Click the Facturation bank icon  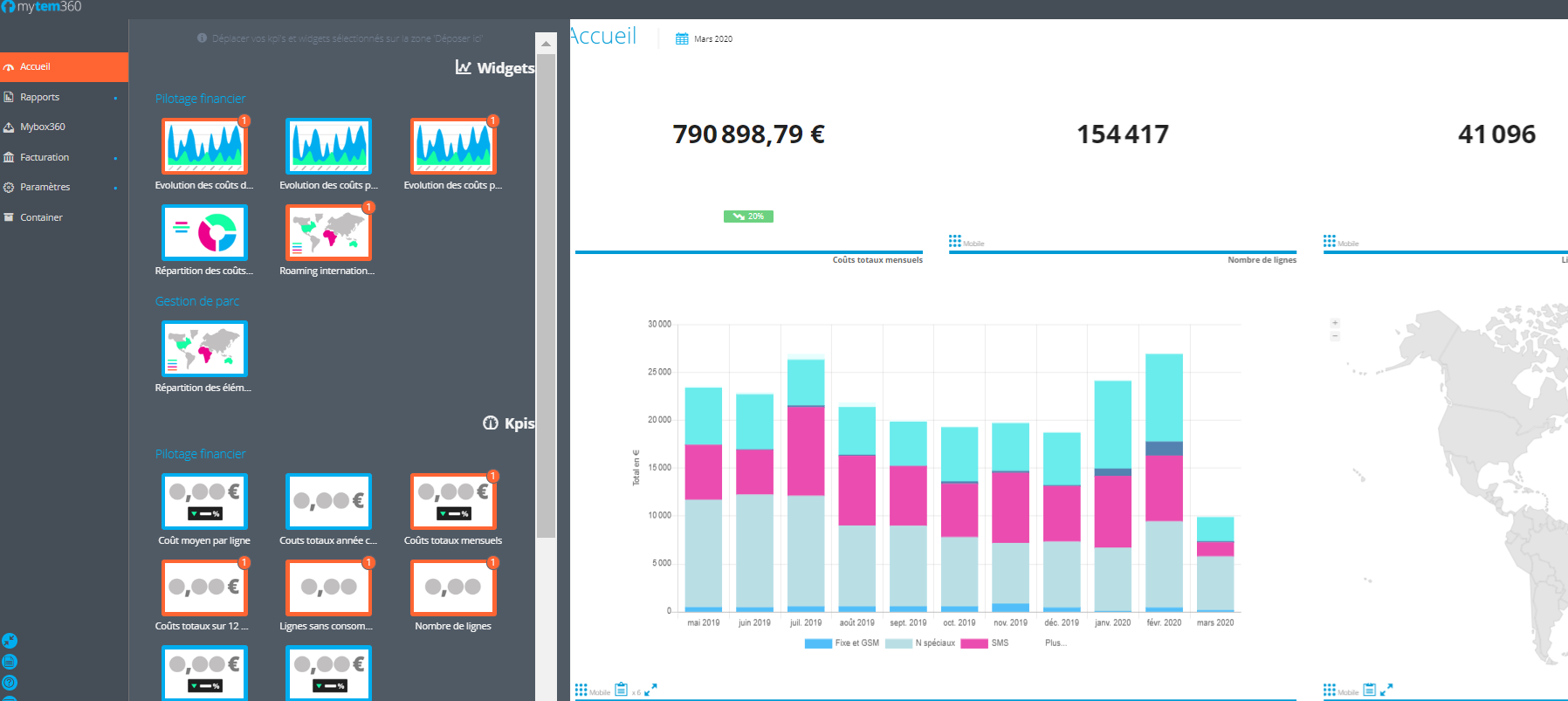(x=9, y=157)
